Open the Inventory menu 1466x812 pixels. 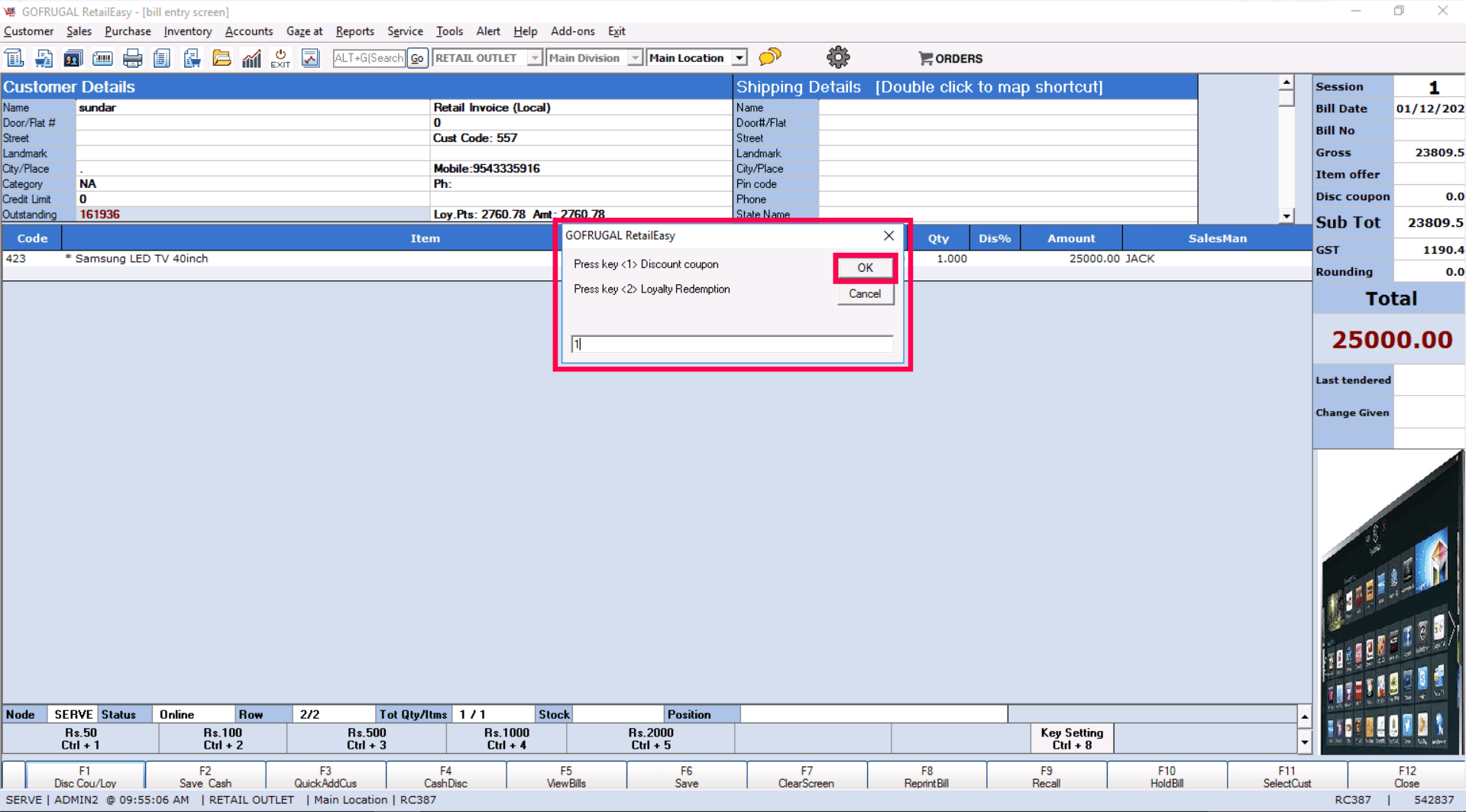click(x=188, y=31)
